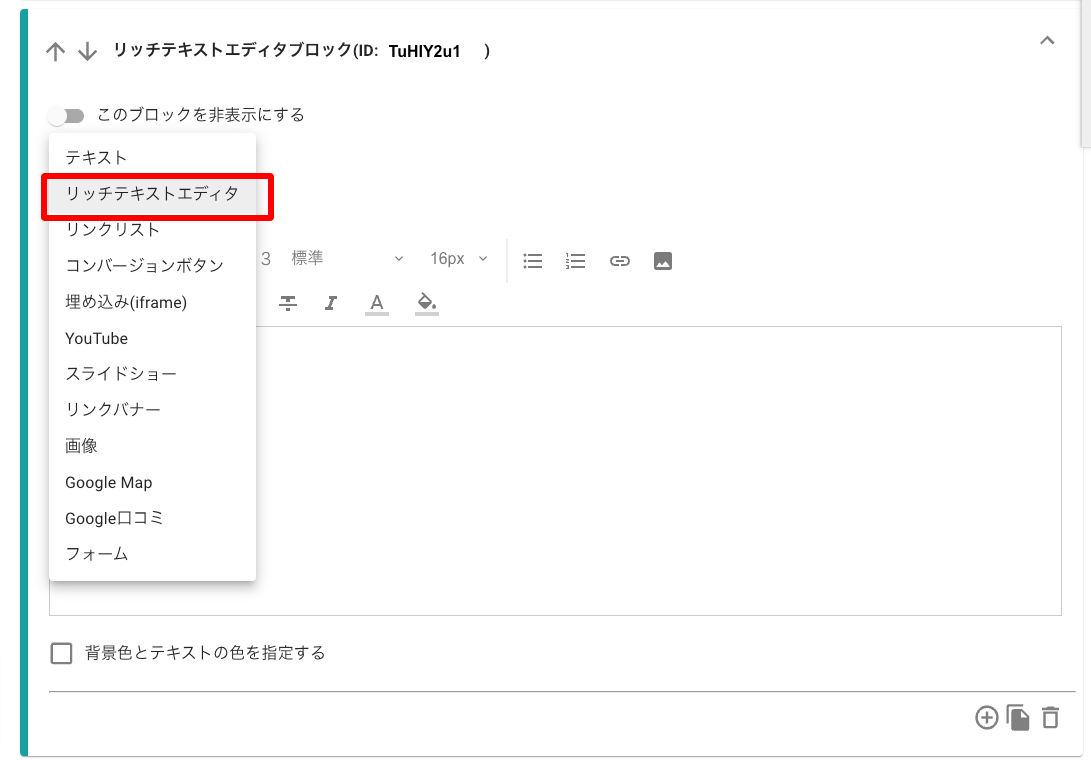
Task: Check 背景色とテキストの色を指定する checkbox
Action: (x=62, y=653)
